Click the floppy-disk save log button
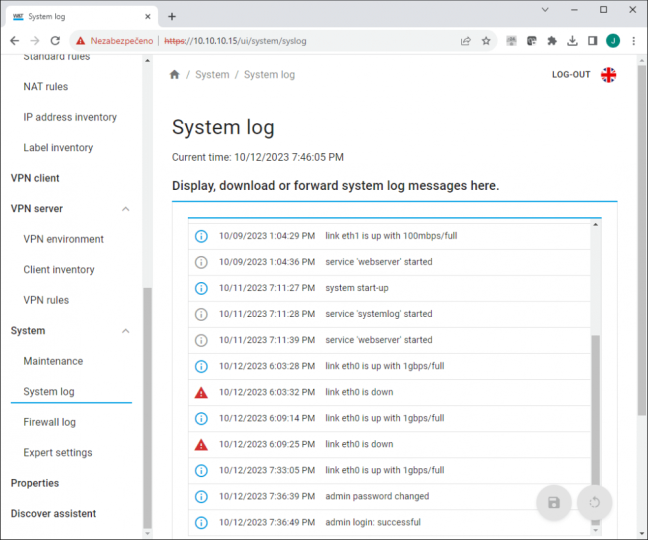 [x=553, y=502]
